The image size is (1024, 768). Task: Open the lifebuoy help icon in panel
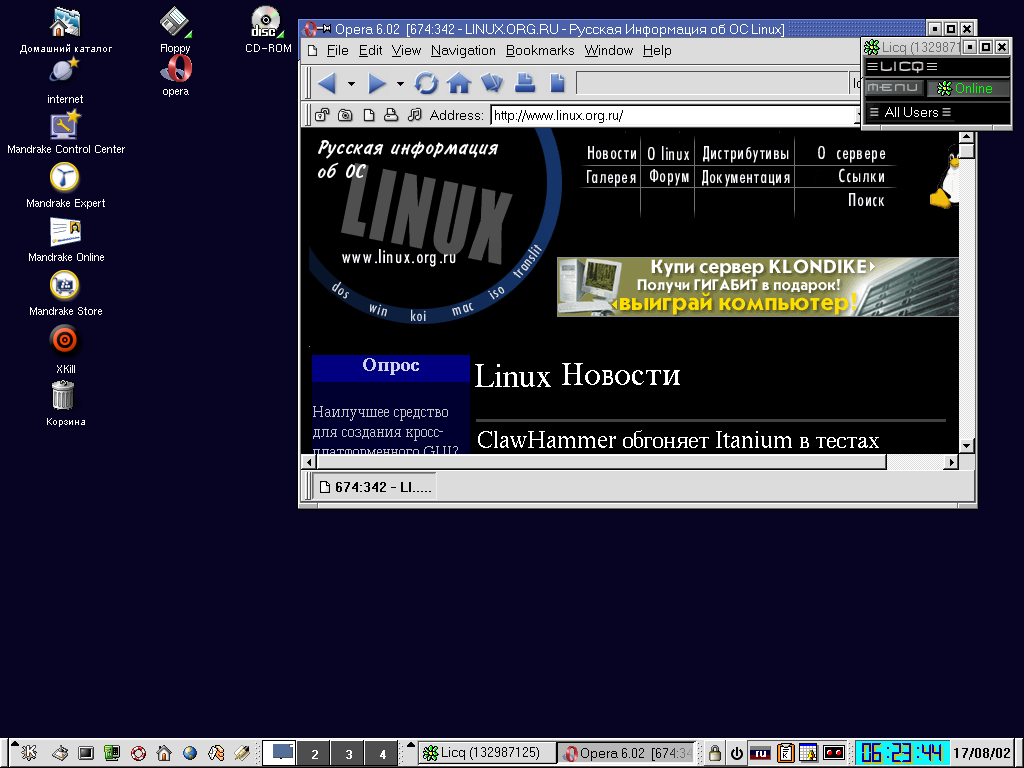tap(138, 753)
